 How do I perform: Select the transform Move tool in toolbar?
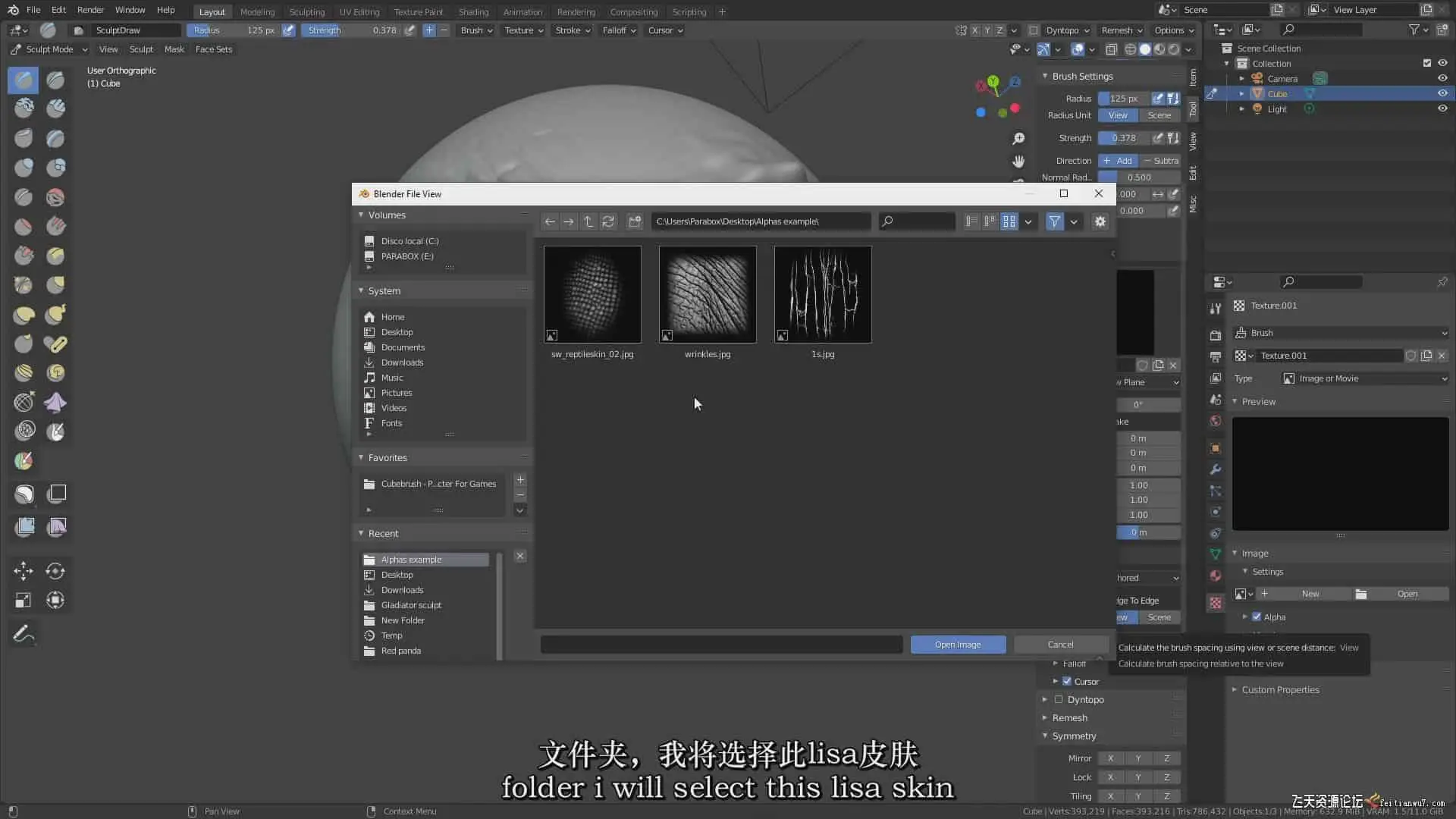tap(24, 571)
